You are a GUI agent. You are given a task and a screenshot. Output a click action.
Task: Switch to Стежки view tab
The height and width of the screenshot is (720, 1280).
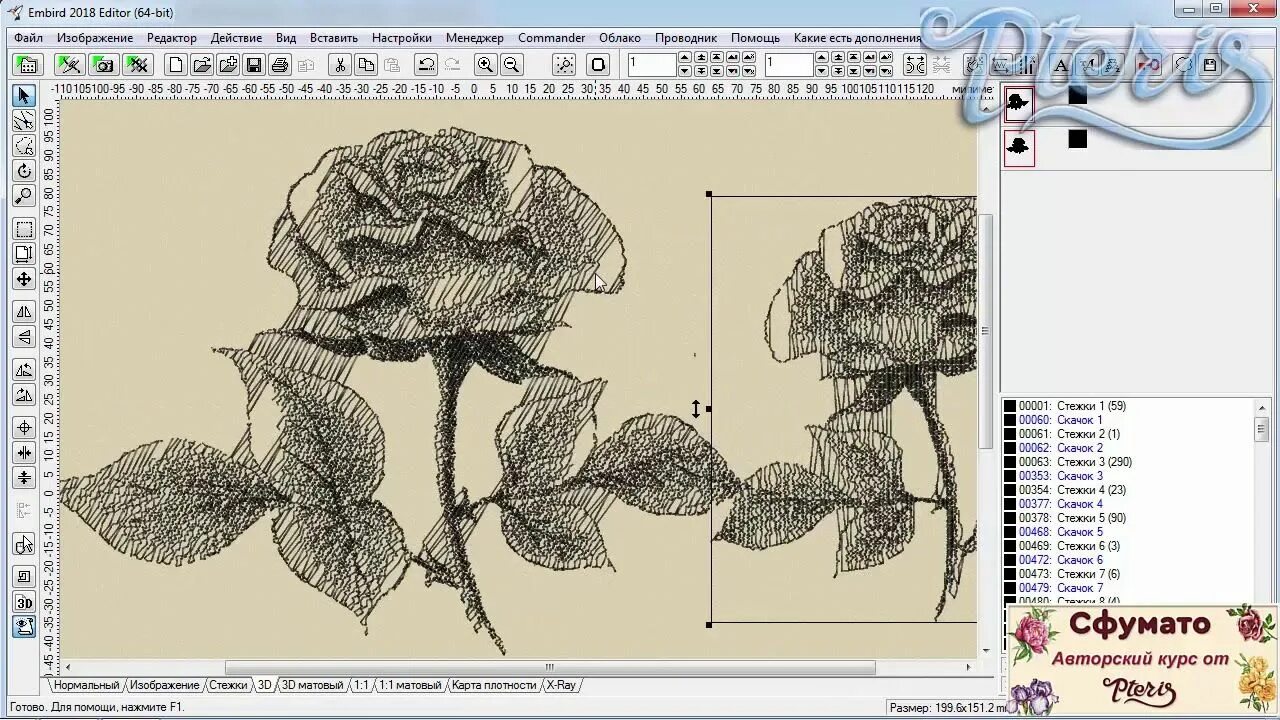pyautogui.click(x=228, y=685)
